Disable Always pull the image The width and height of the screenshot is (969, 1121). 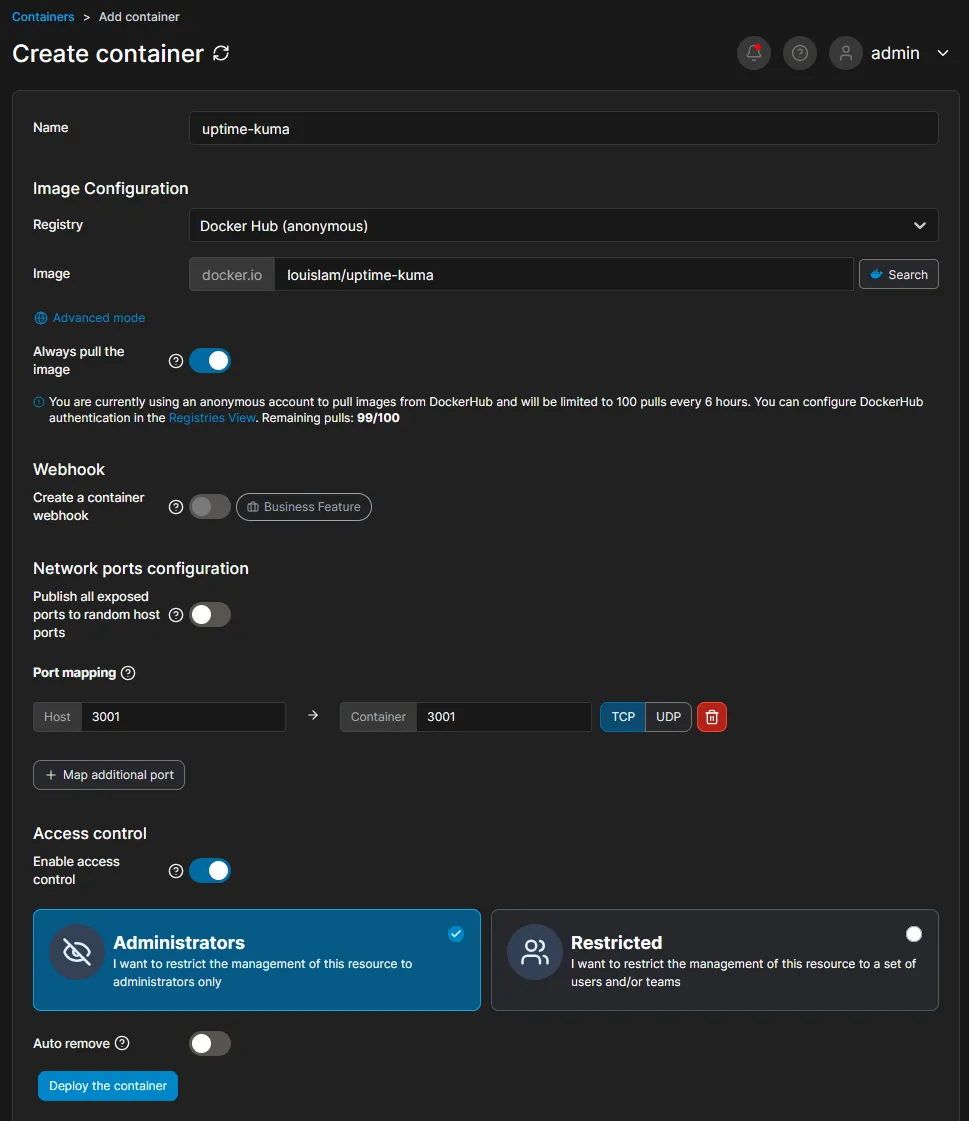(210, 361)
